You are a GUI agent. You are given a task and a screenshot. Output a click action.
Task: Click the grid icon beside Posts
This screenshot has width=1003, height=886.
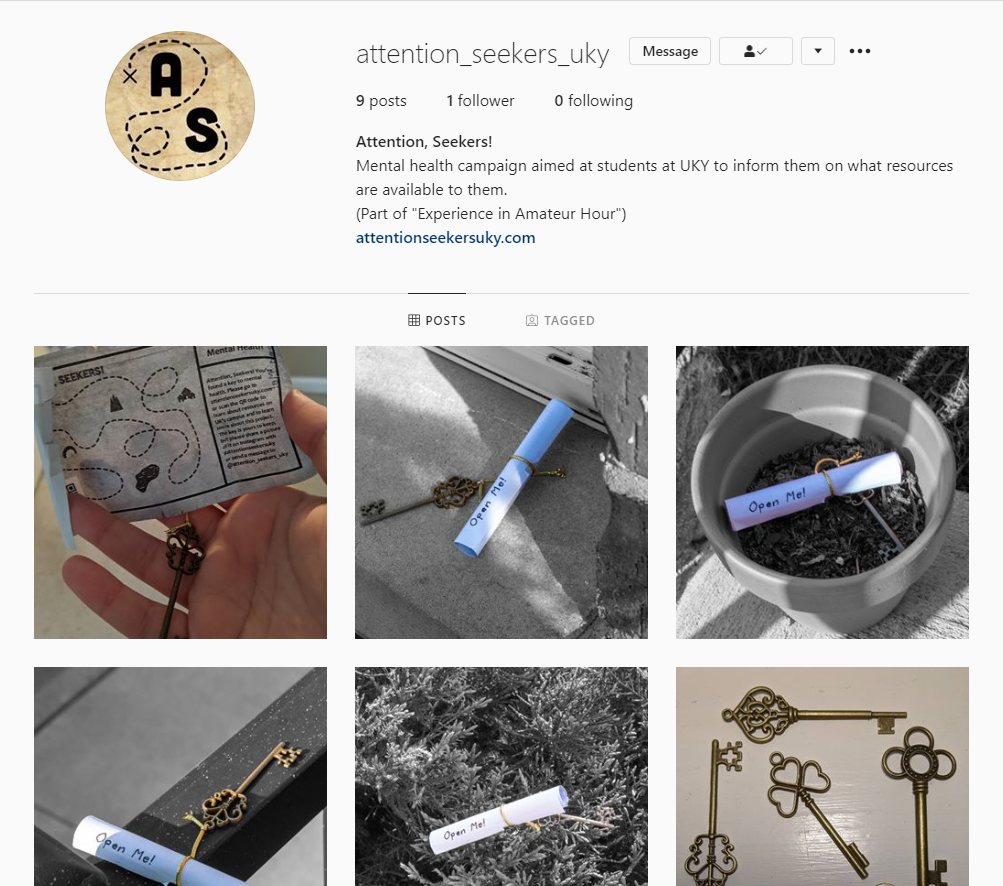click(x=414, y=320)
